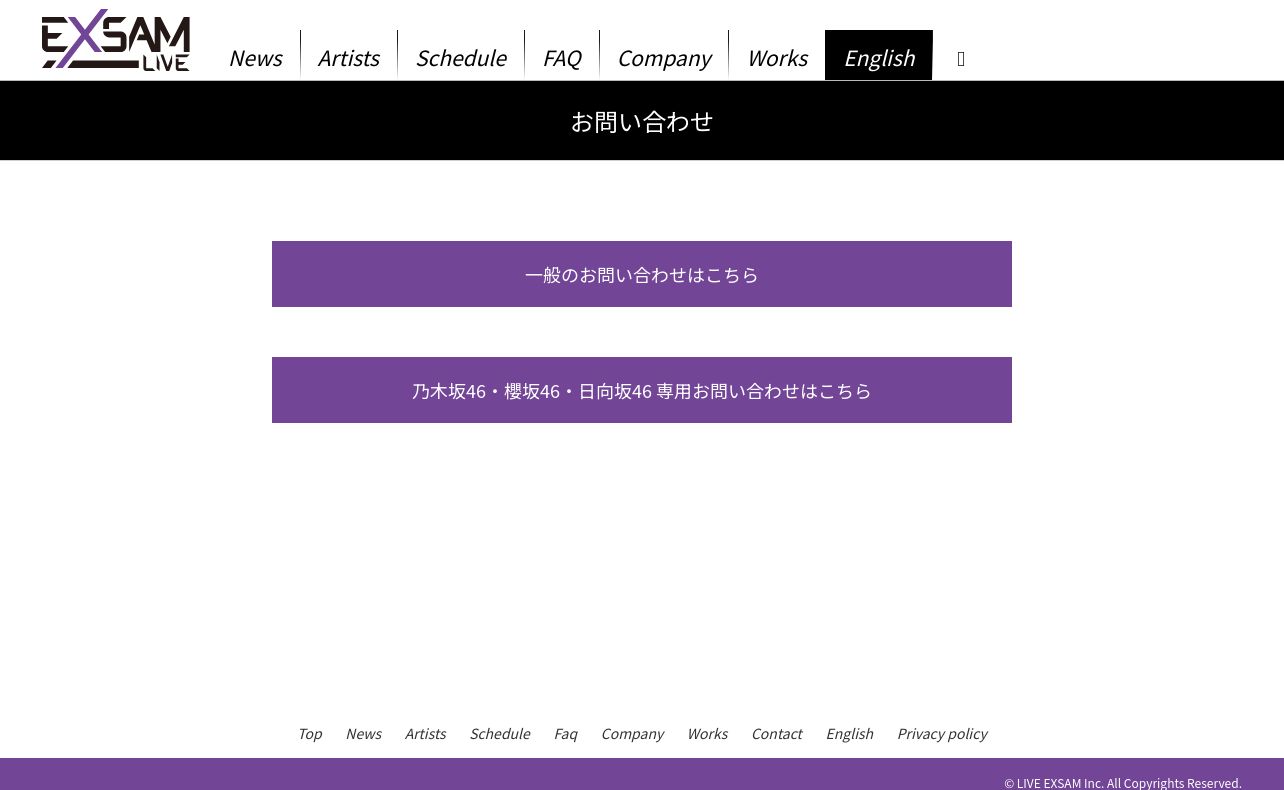This screenshot has width=1284, height=790.
Task: Click Works link in footer
Action: click(x=707, y=734)
